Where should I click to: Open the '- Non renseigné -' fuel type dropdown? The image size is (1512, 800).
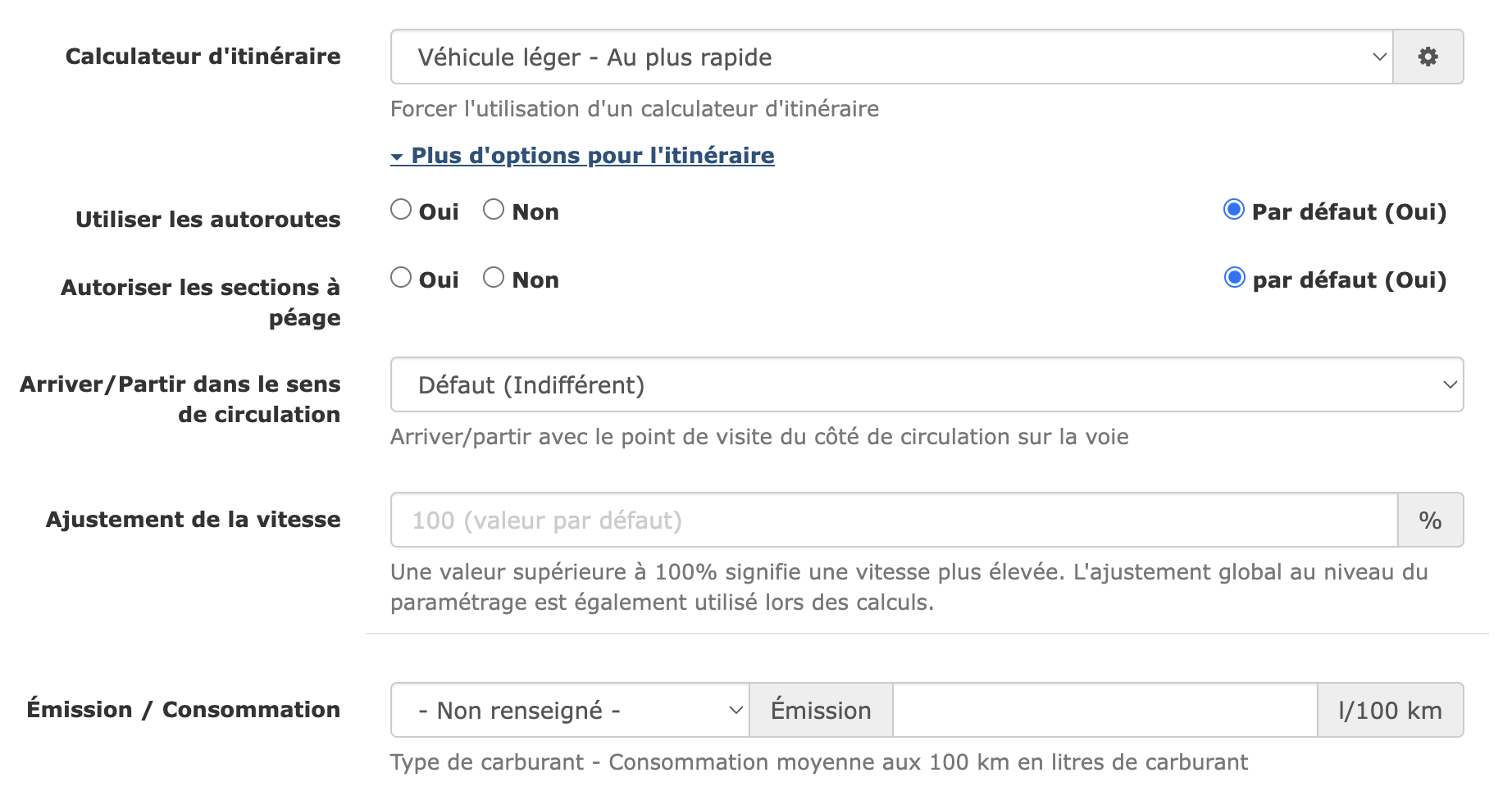click(566, 710)
